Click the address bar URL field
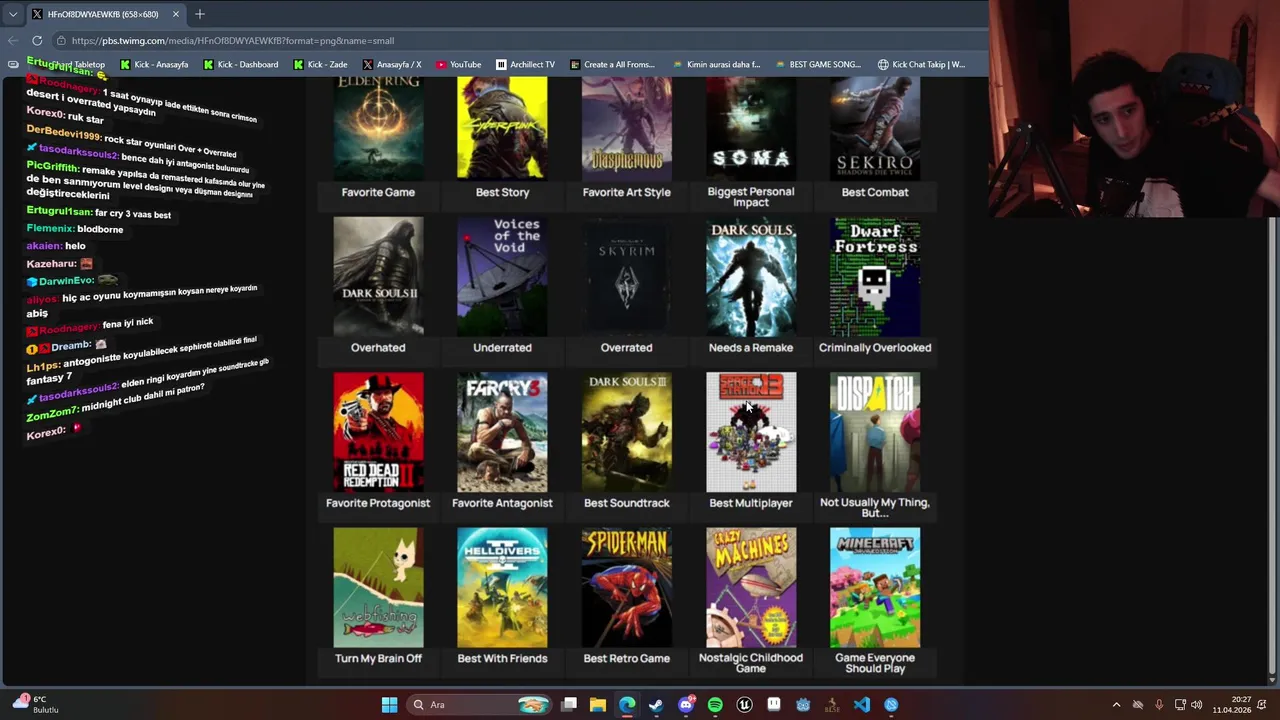1280x720 pixels. click(520, 40)
